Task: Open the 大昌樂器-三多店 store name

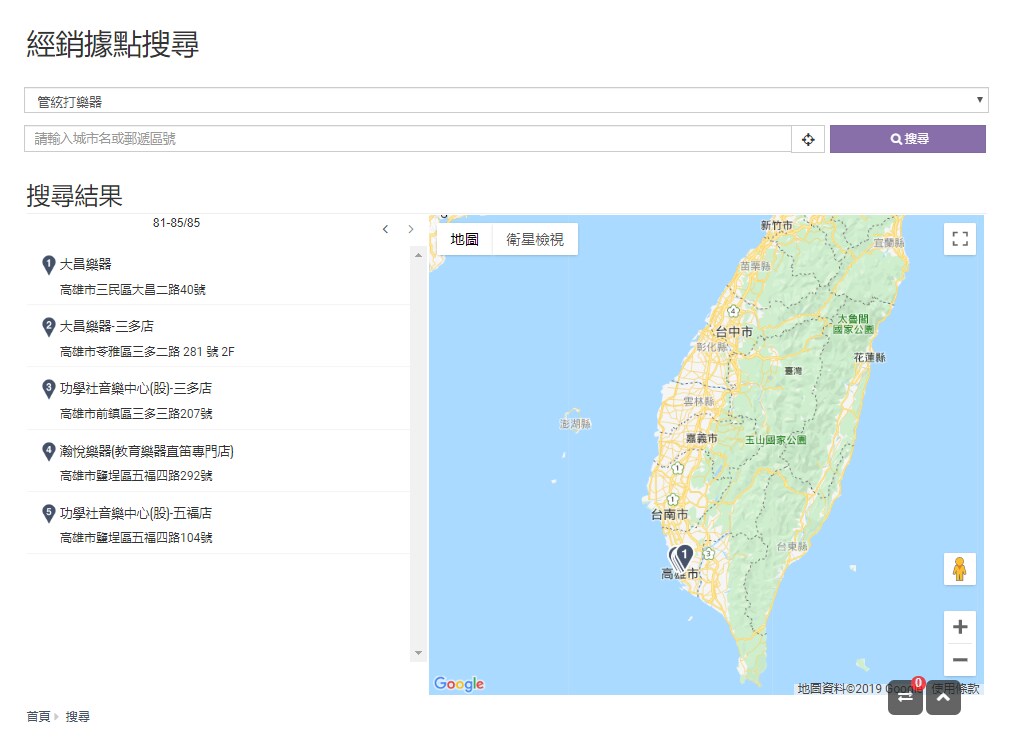Action: tap(107, 326)
